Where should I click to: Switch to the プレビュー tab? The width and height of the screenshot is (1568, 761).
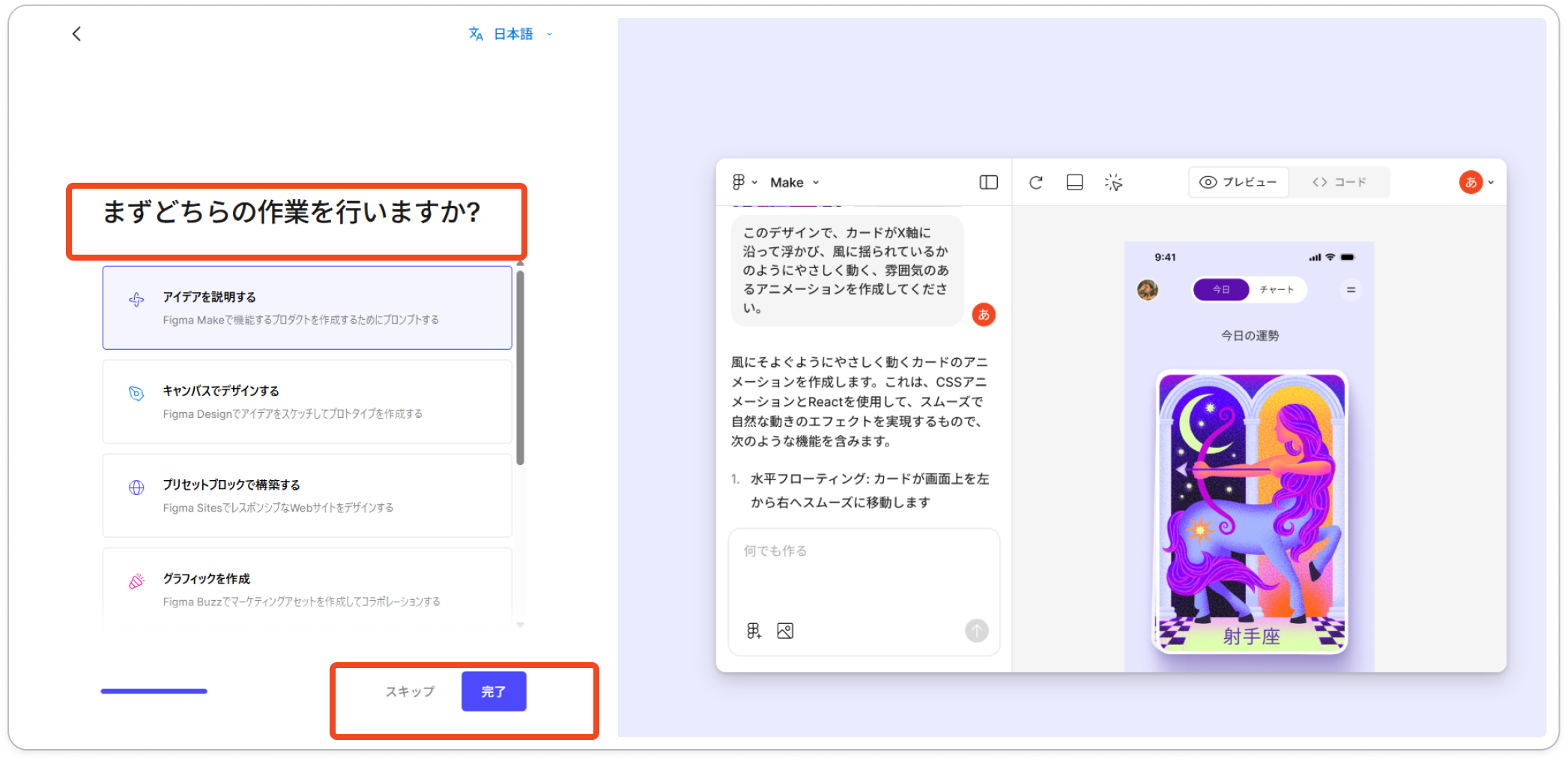[x=1238, y=182]
